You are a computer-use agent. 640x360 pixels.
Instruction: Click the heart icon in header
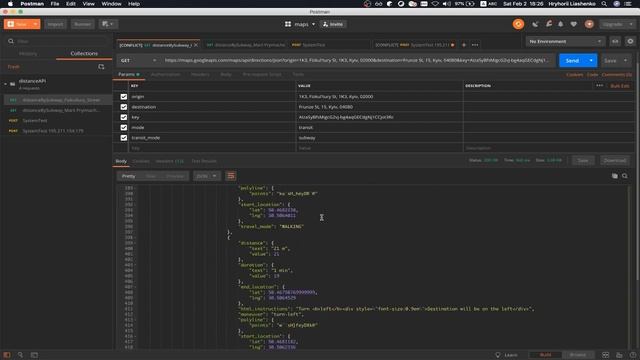[573, 24]
